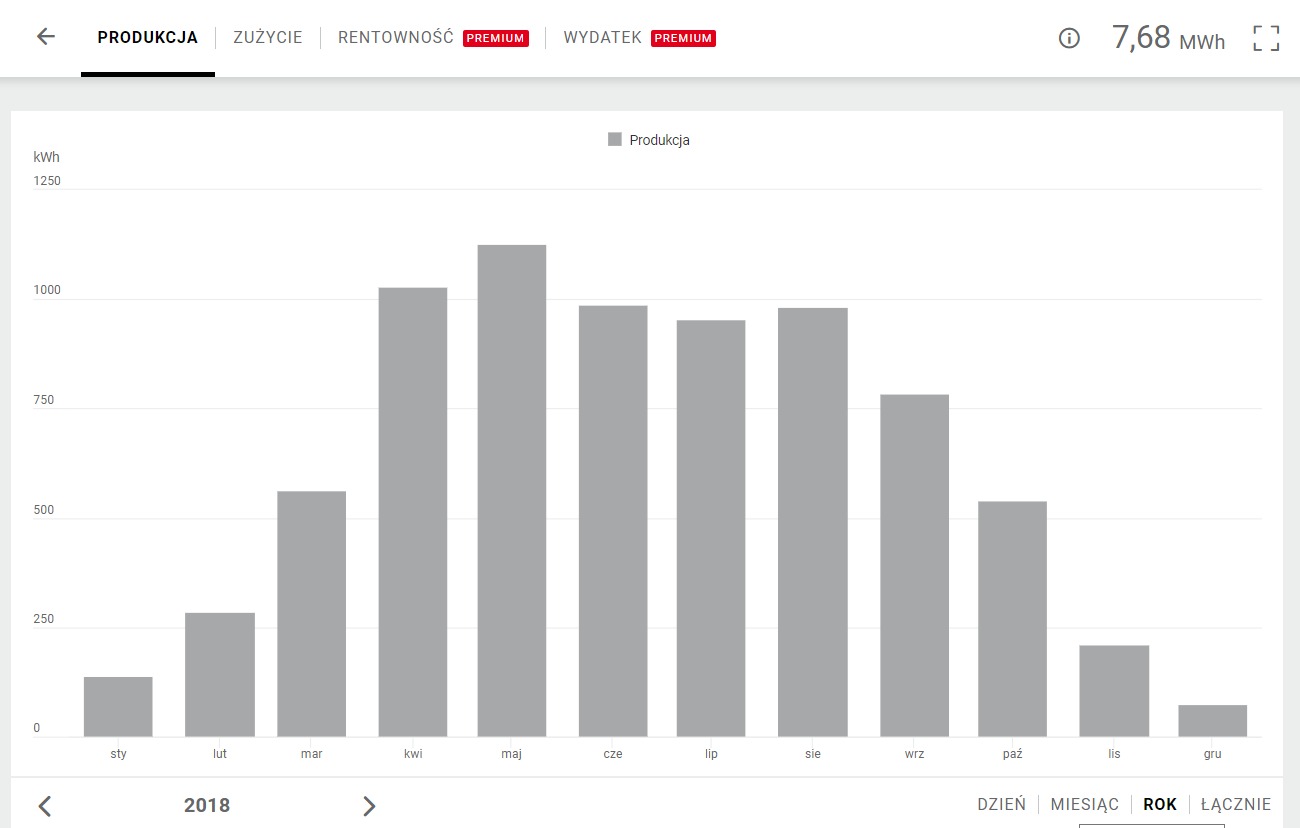Go to previous year with left chevron

click(45, 806)
